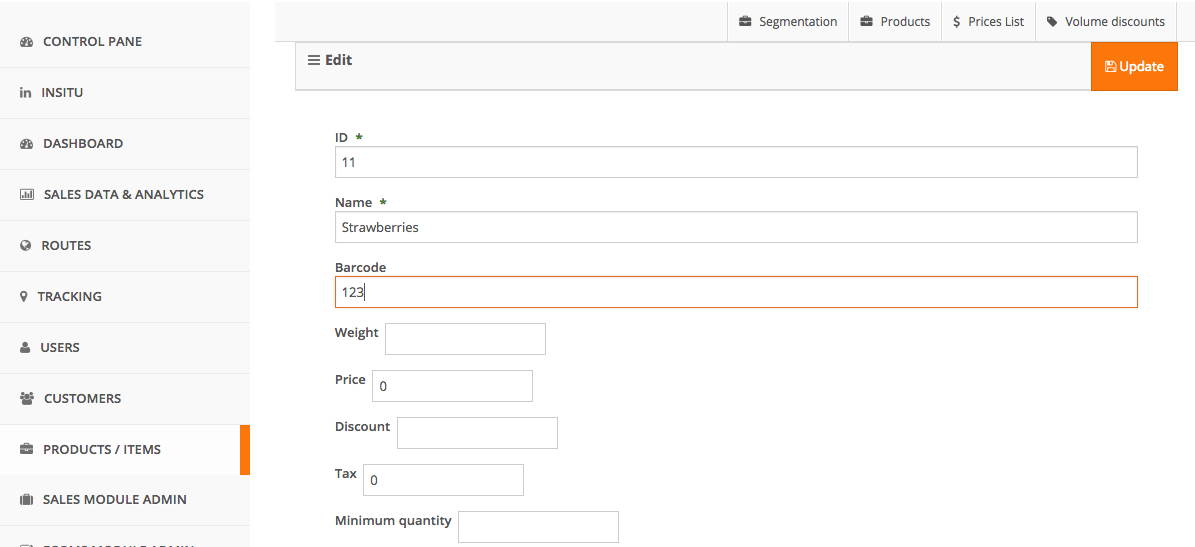Image resolution: width=1195 pixels, height=547 pixels.
Task: Select Products / Items in sidebar
Action: point(101,450)
